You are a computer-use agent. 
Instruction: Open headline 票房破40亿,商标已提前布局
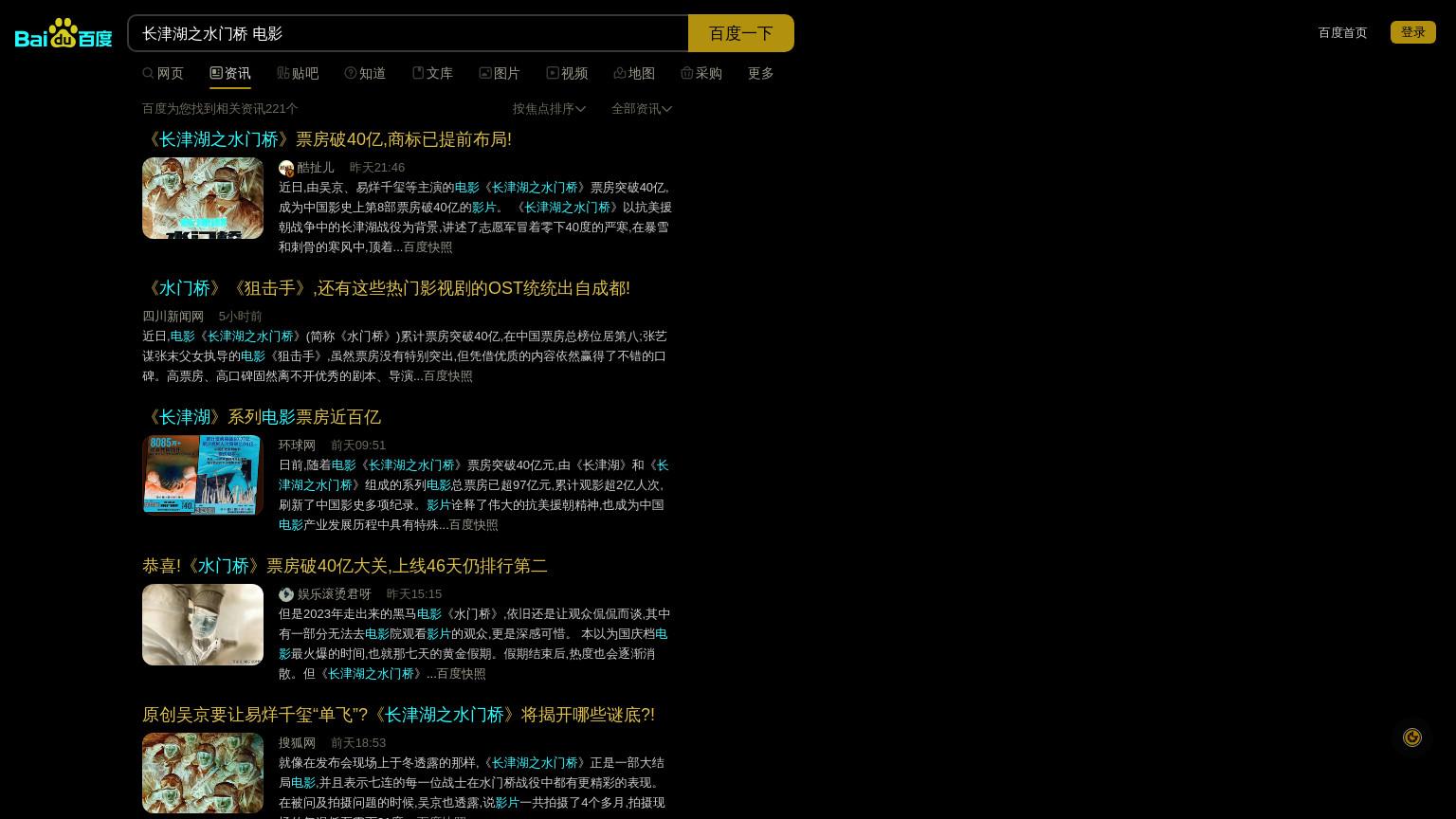(327, 139)
